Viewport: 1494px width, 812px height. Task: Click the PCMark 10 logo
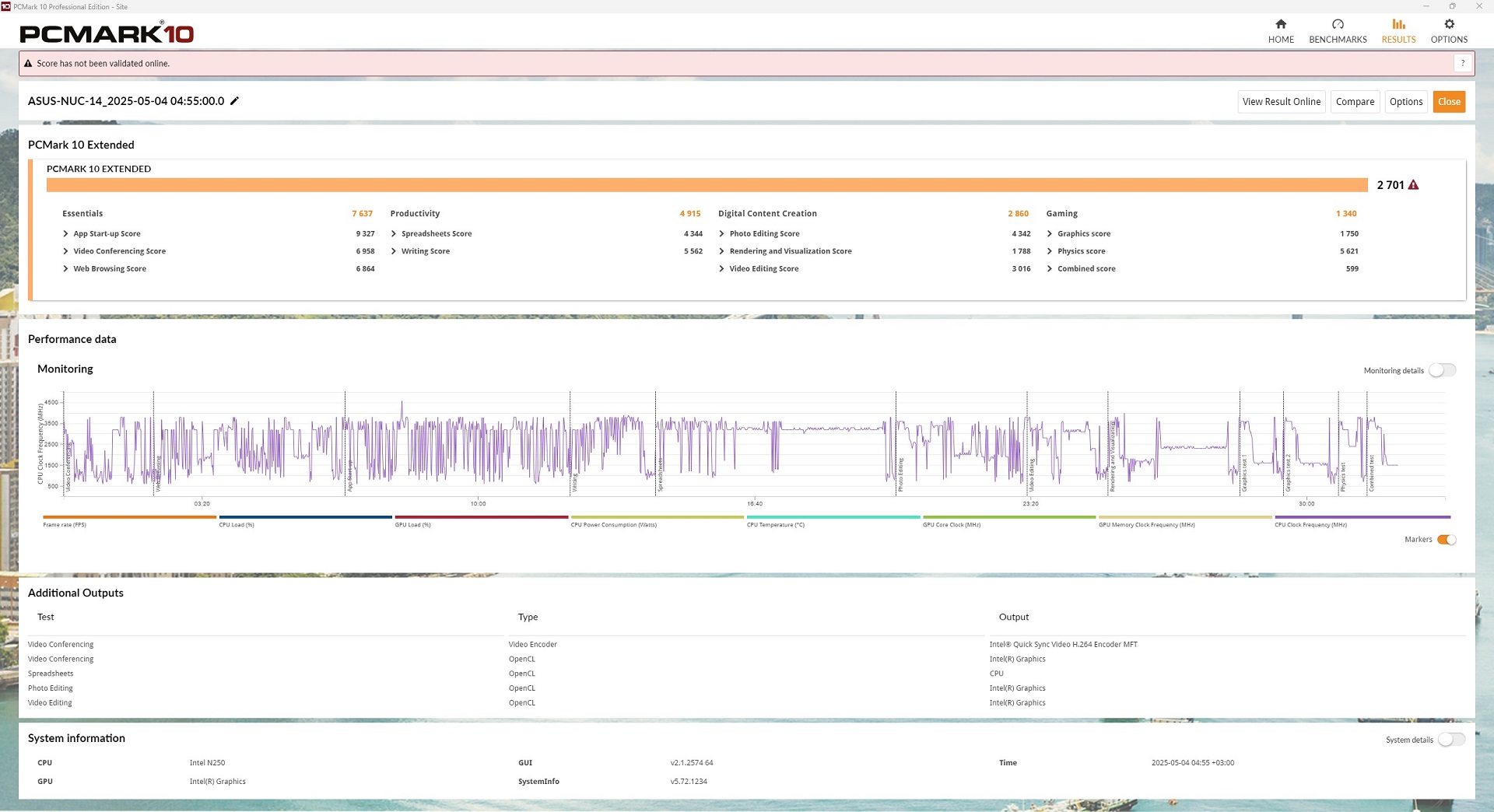[x=107, y=33]
